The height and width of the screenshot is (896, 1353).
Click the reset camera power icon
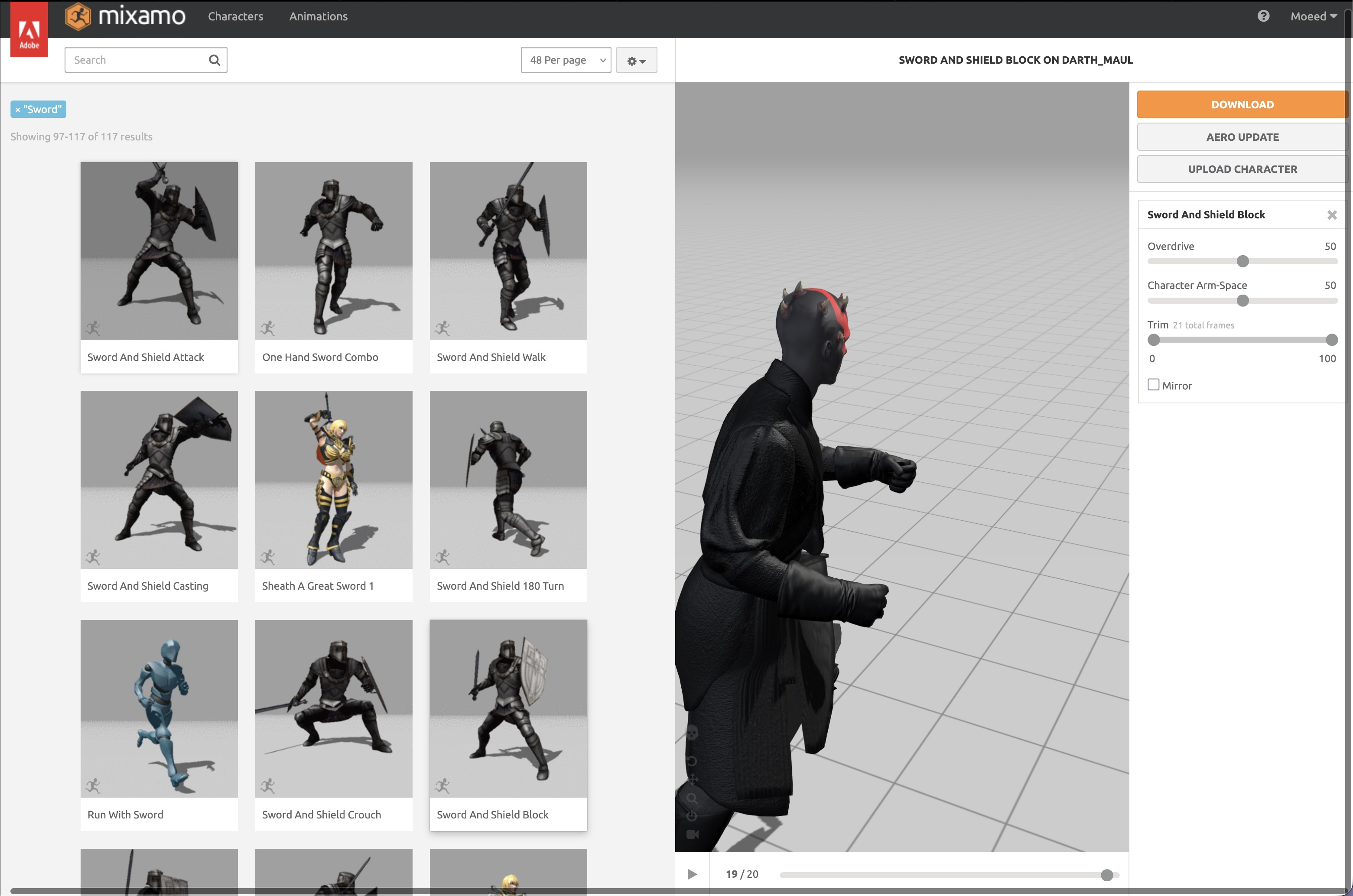click(x=692, y=816)
